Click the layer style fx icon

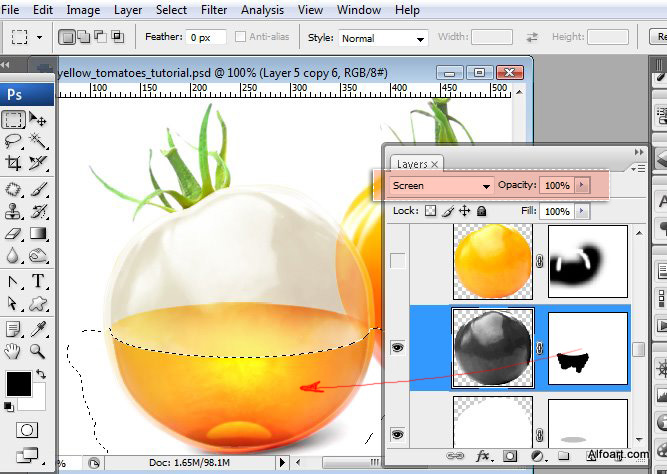pos(483,456)
